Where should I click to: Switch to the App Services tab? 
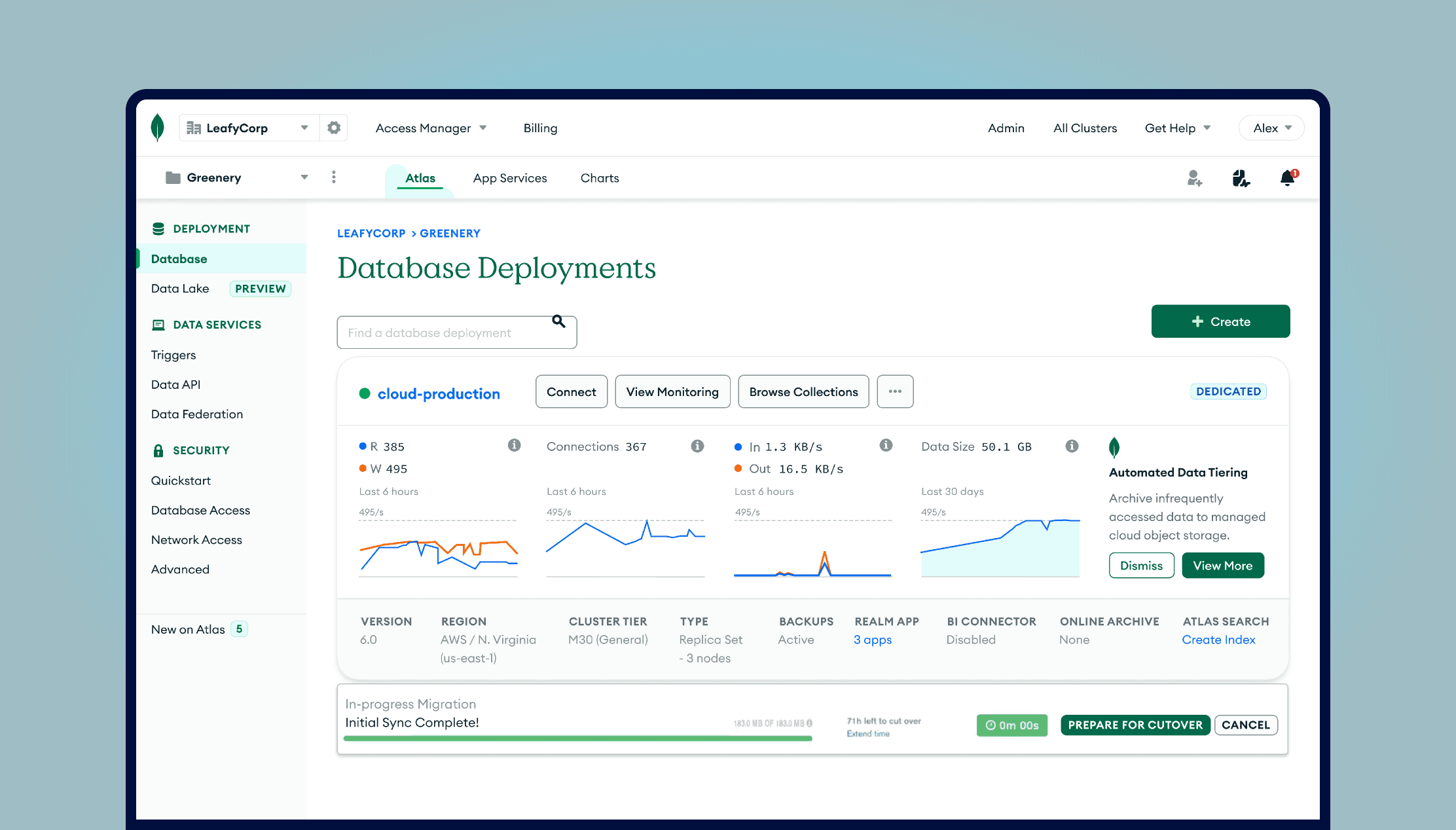(x=510, y=178)
